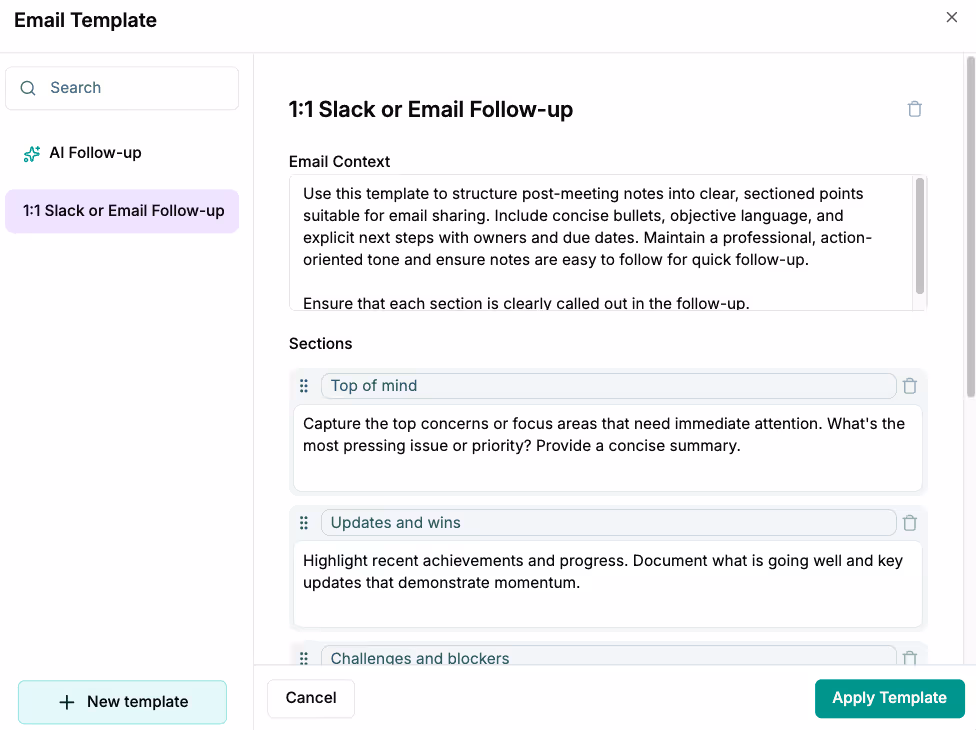Cancel the template edits
The image size is (976, 730).
point(310,698)
